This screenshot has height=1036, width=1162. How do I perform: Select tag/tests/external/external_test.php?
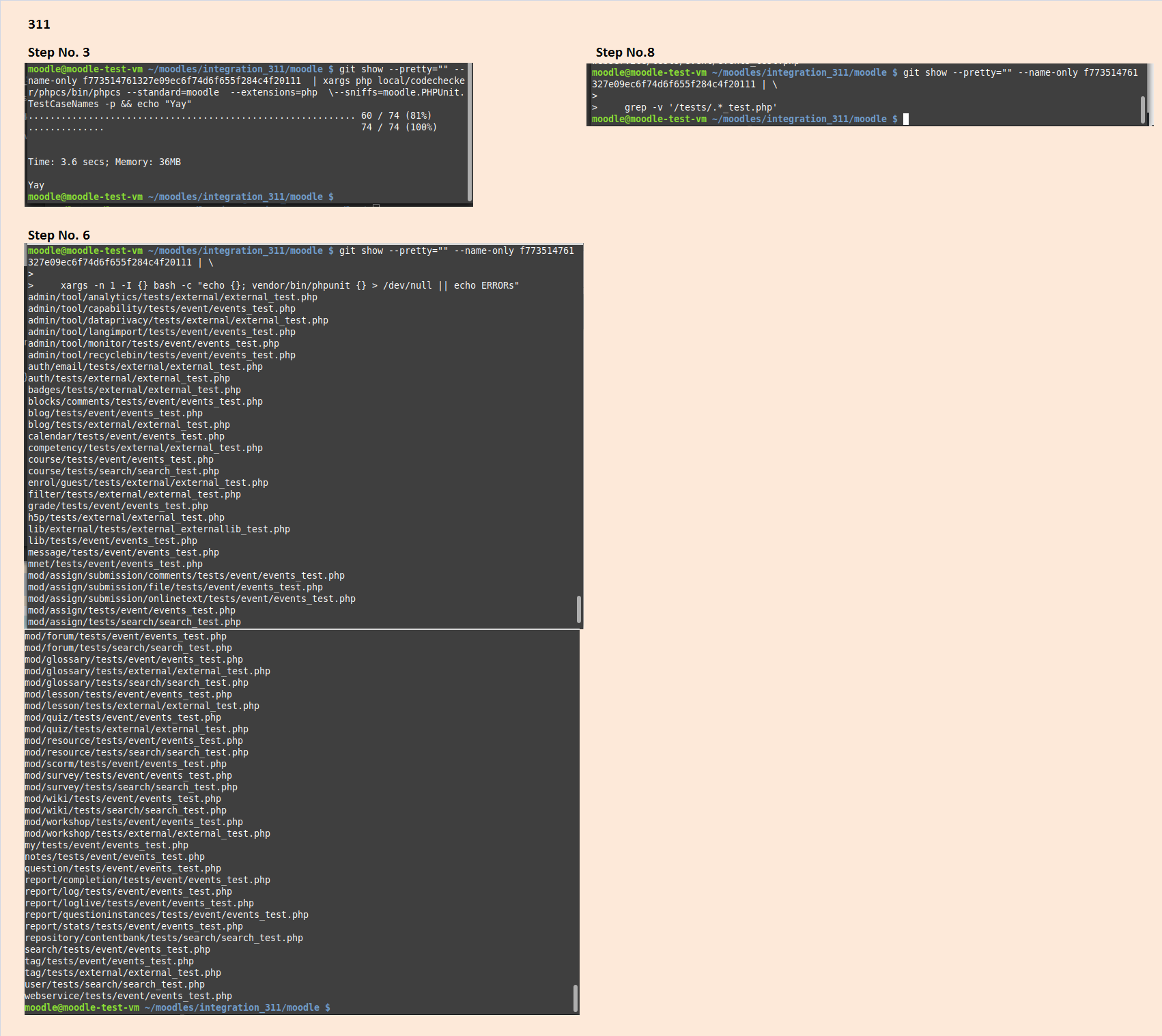[123, 973]
